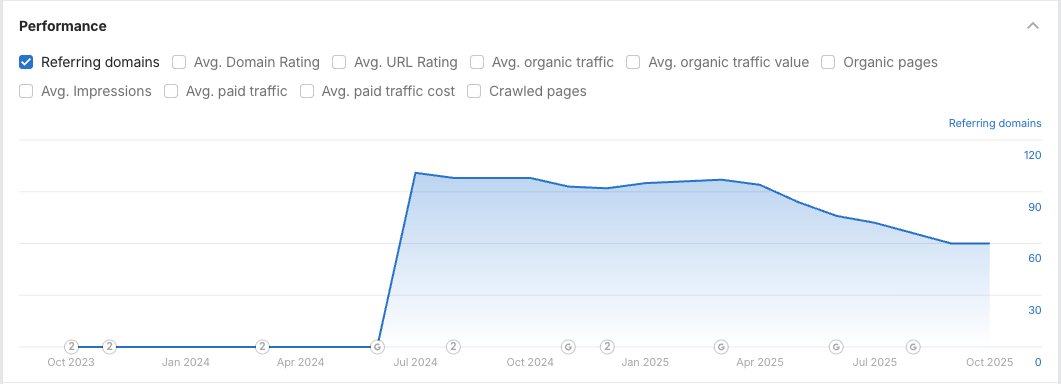The width and height of the screenshot is (1061, 384).
Task: Click the Jan 2025 axis label
Action: pyautogui.click(x=645, y=362)
